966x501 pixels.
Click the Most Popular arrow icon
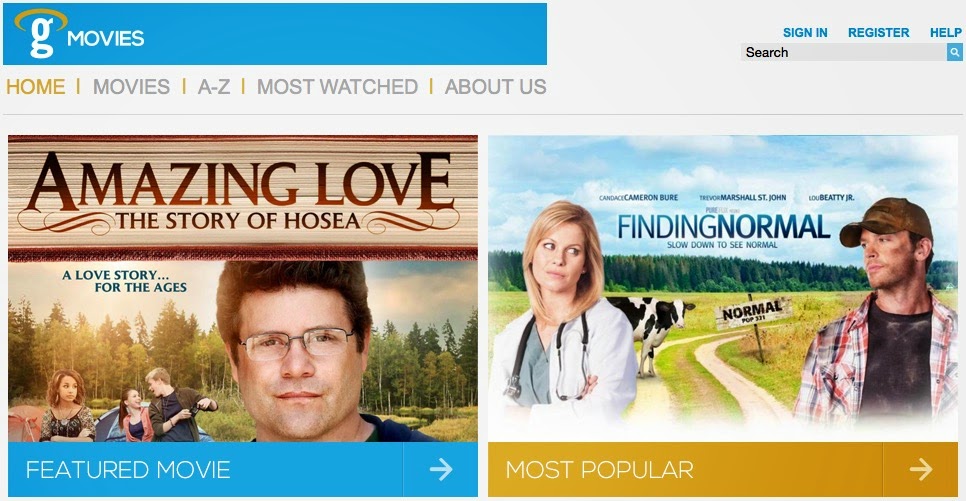click(x=920, y=470)
